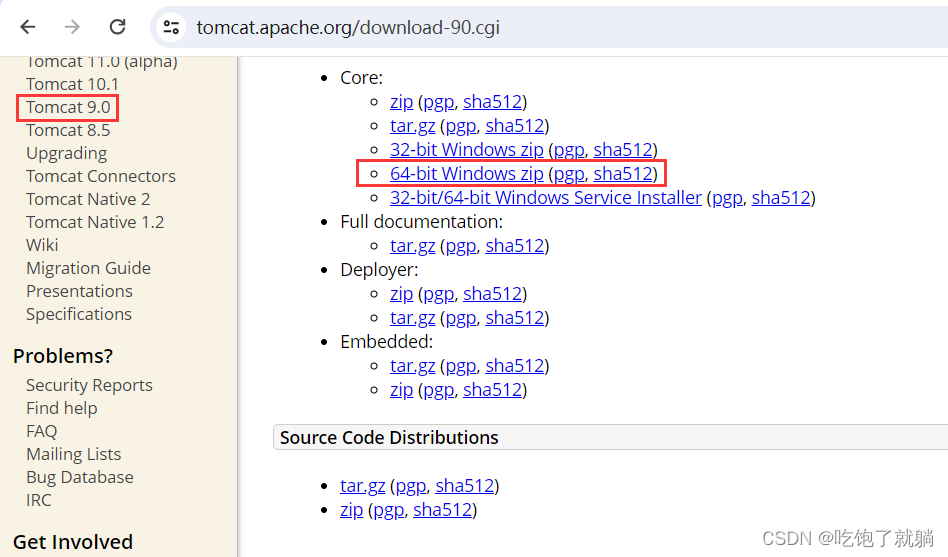Download the Embedded tar.gz file
The width and height of the screenshot is (948, 557).
point(412,366)
